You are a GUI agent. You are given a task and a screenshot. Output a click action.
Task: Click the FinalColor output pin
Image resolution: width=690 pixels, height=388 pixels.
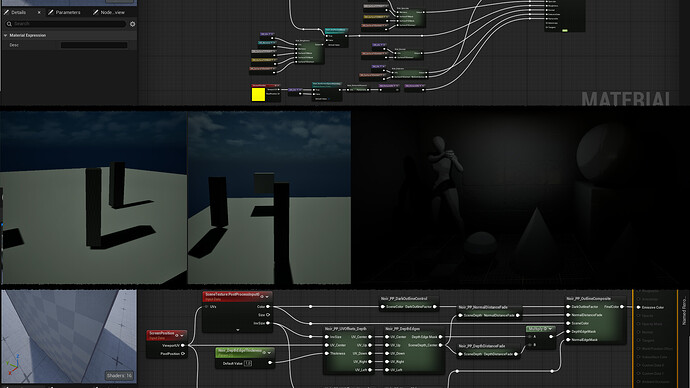click(x=621, y=307)
